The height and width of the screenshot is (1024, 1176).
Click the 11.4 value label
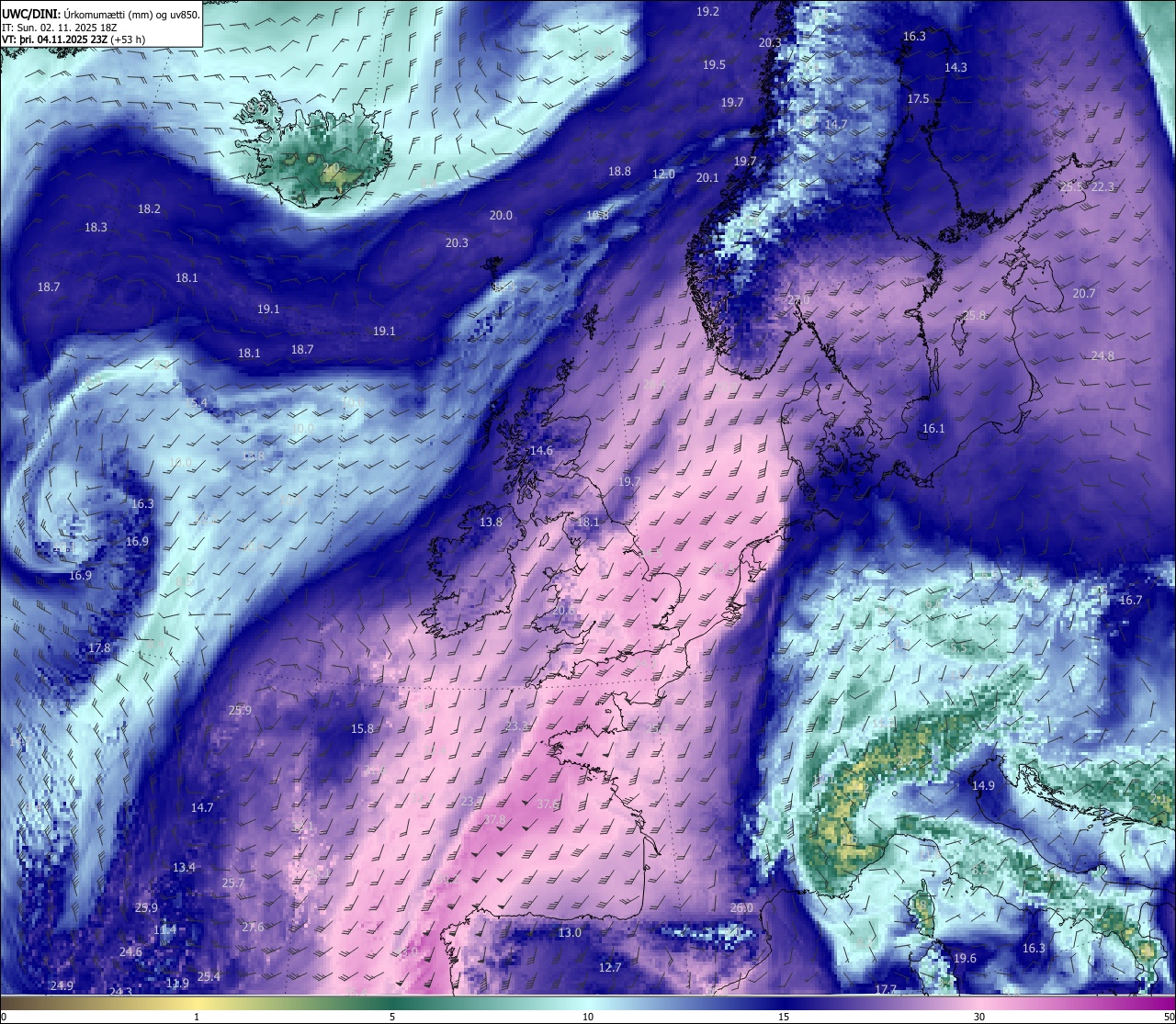tap(164, 929)
